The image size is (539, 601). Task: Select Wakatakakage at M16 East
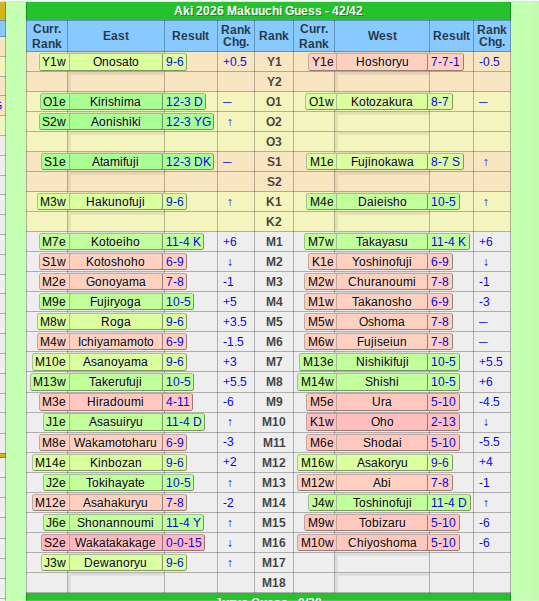click(x=116, y=542)
